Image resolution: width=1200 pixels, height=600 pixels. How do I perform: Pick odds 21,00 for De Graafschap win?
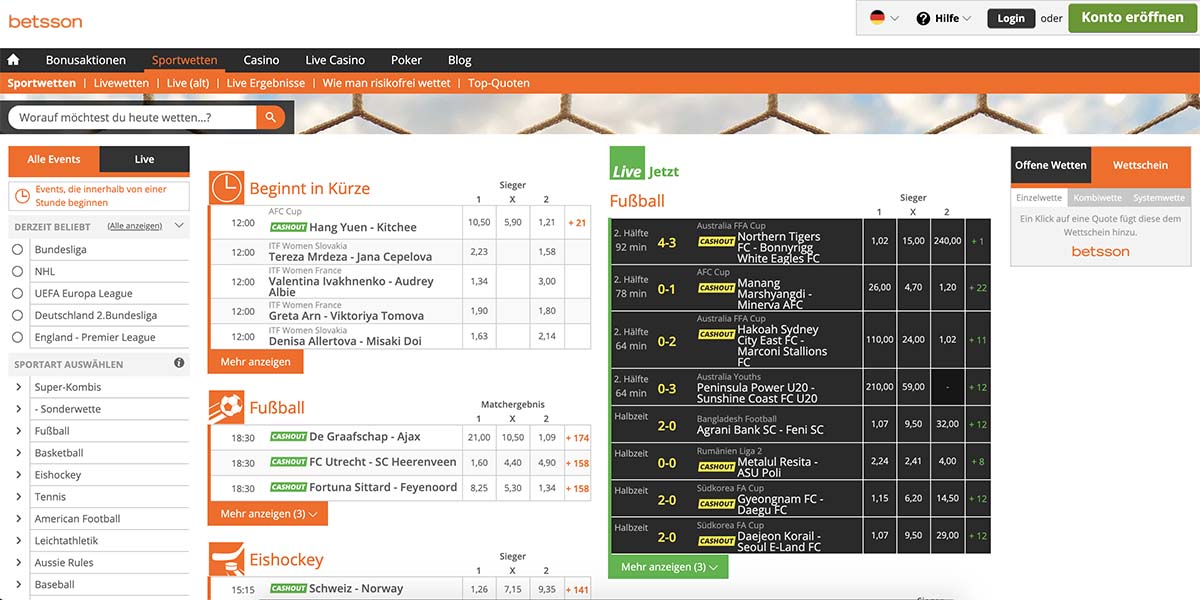(x=479, y=437)
